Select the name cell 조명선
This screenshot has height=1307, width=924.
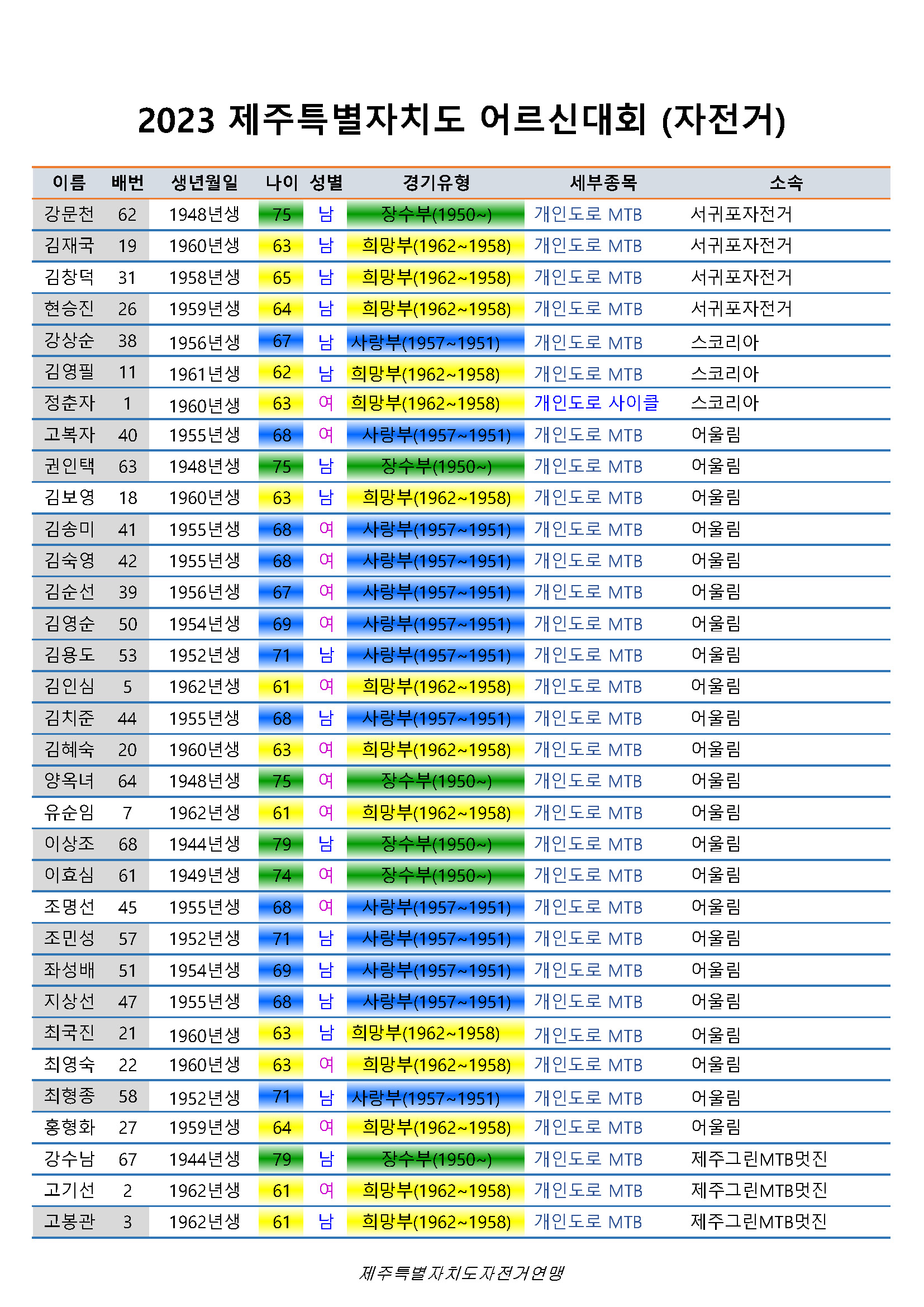point(69,907)
